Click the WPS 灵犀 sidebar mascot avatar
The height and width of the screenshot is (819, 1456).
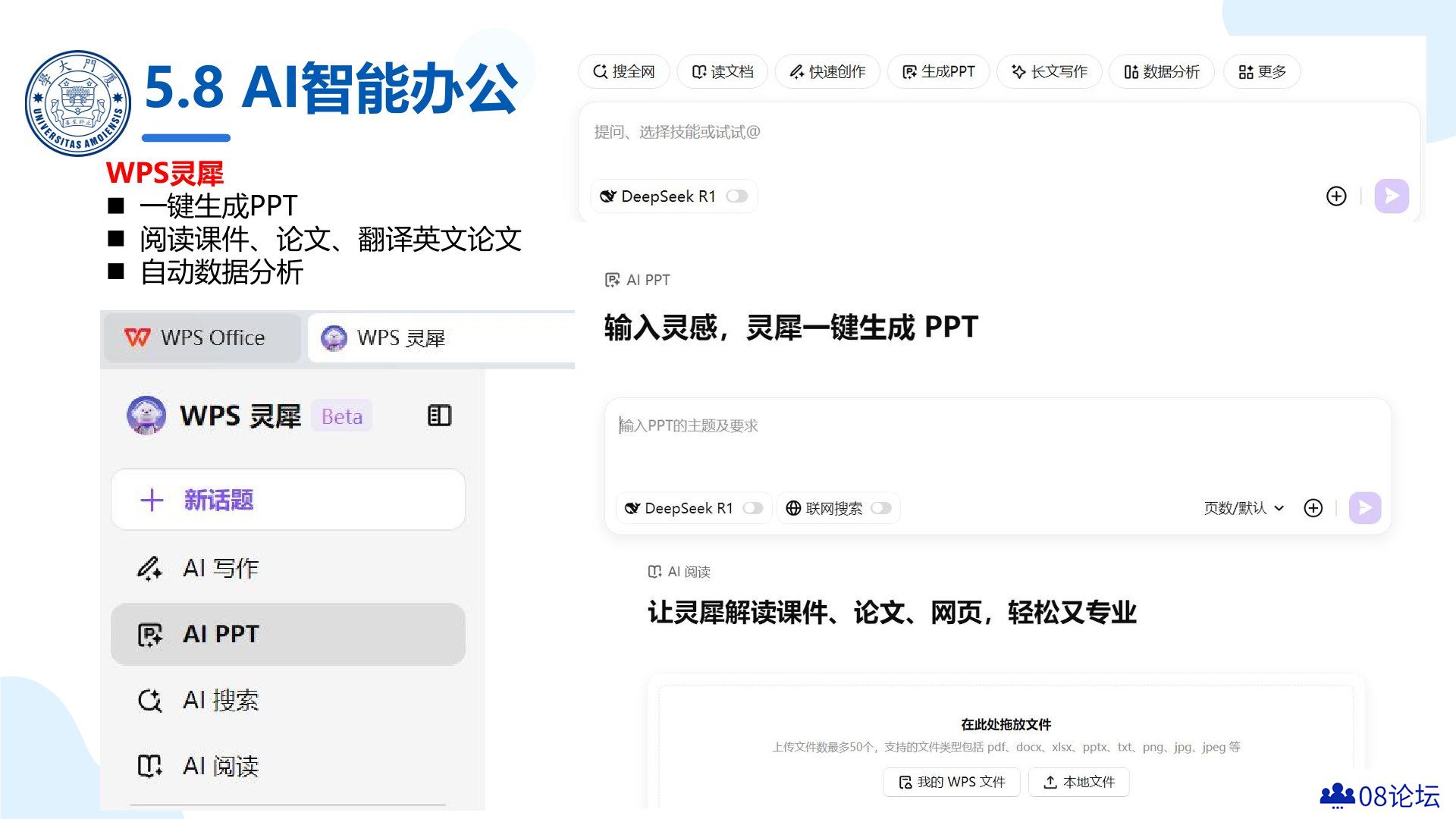click(146, 416)
